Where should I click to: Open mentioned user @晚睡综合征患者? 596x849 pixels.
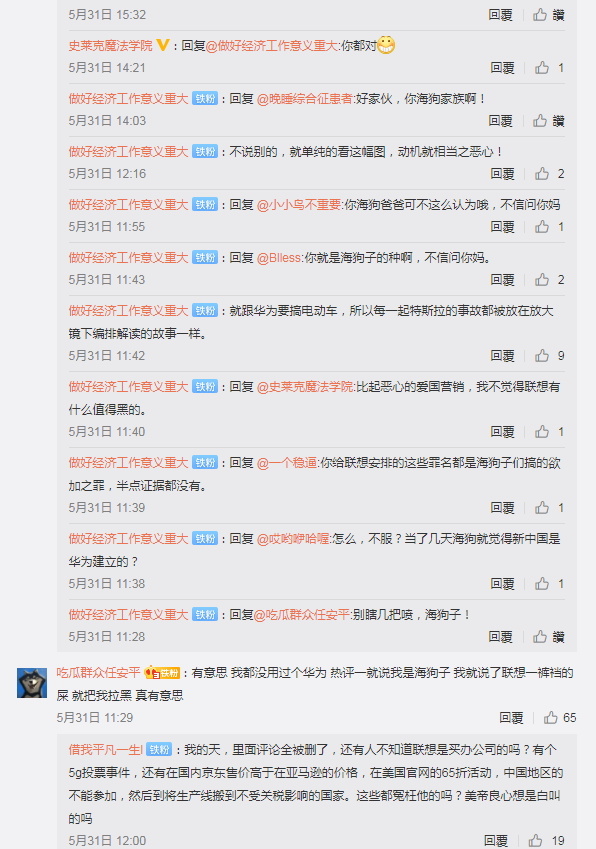coord(304,99)
